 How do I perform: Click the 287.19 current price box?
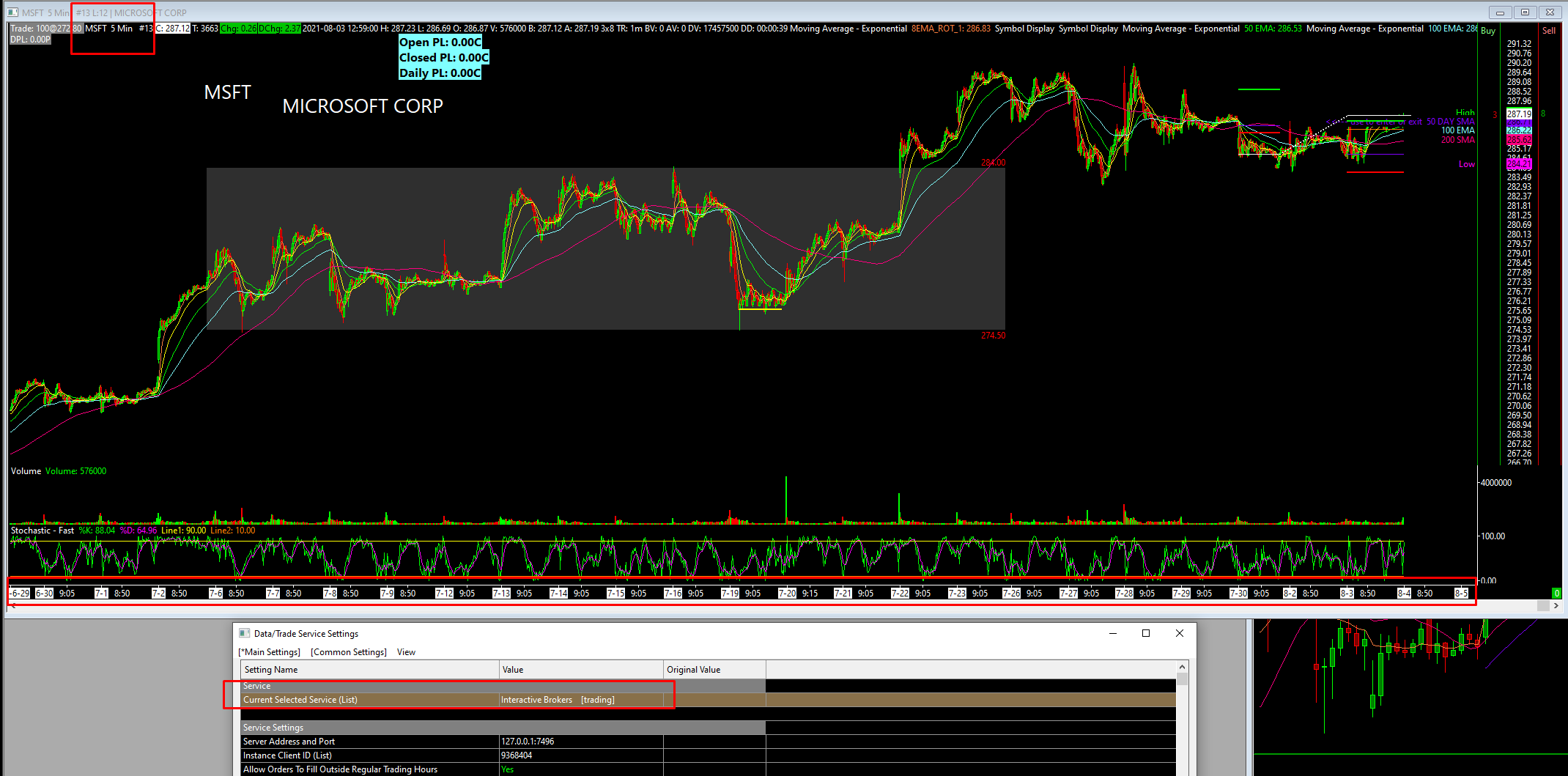tap(1519, 114)
